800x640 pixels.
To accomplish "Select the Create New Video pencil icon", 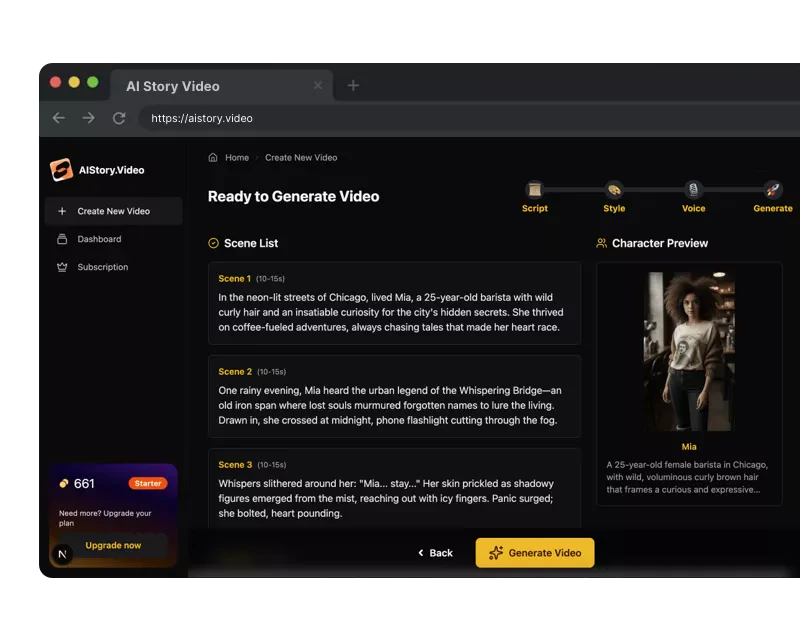I will (62, 211).
